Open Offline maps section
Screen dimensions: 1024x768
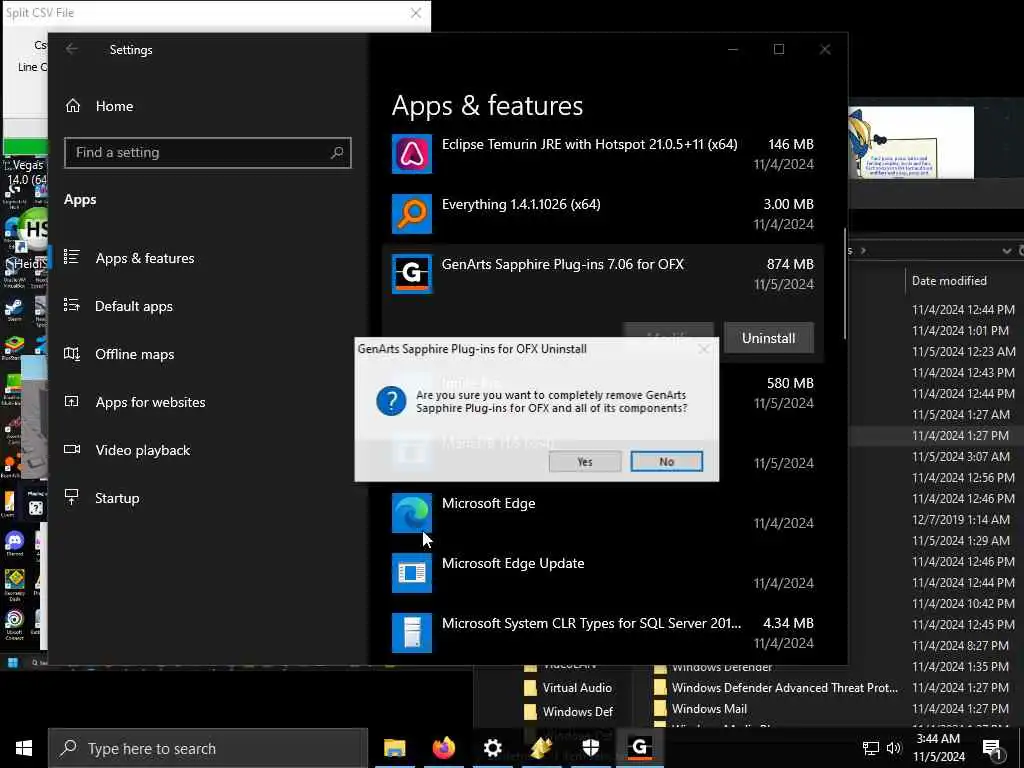click(135, 354)
